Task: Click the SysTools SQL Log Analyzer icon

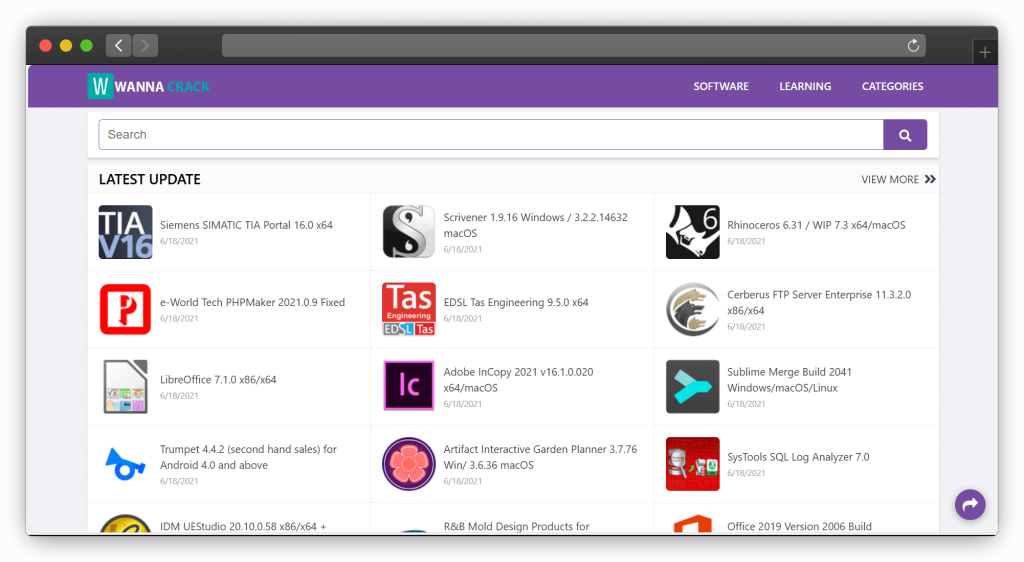Action: tap(692, 463)
